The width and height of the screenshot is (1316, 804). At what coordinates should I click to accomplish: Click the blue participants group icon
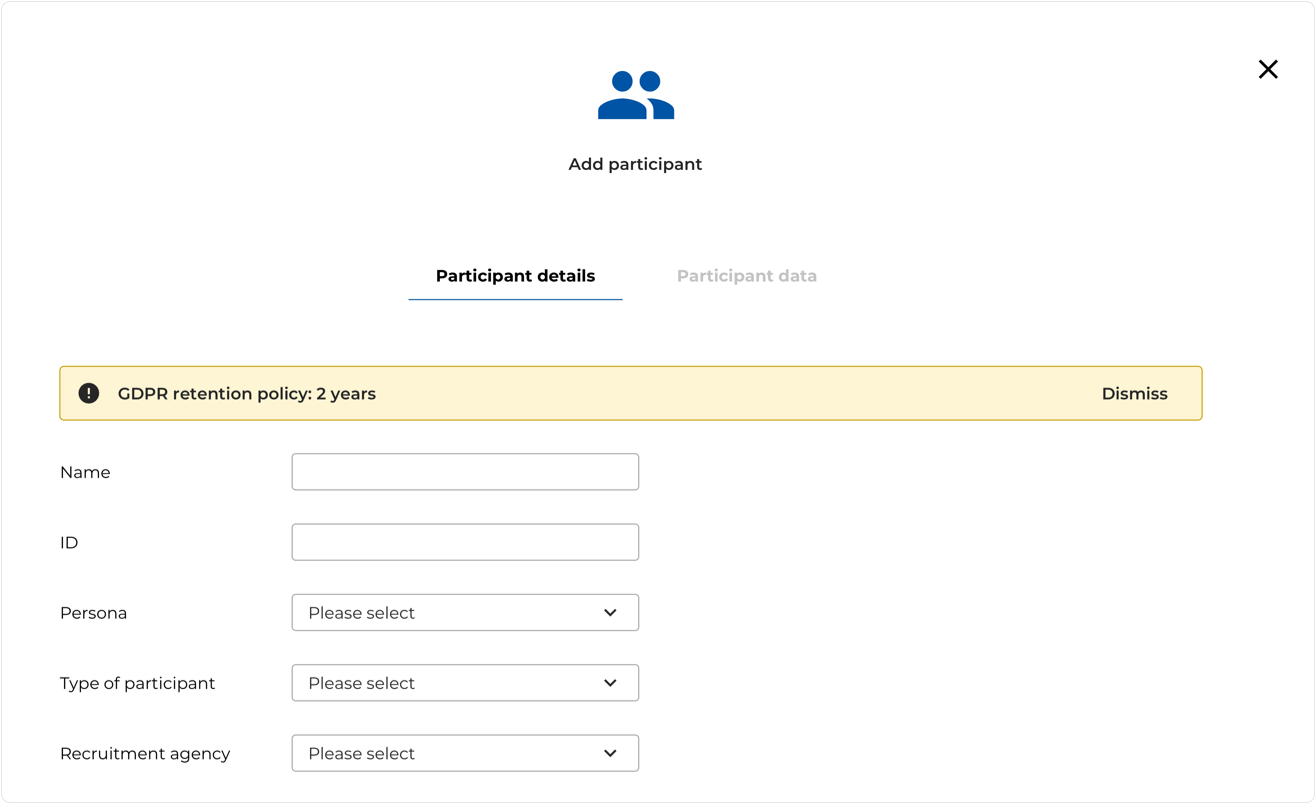pyautogui.click(x=636, y=95)
